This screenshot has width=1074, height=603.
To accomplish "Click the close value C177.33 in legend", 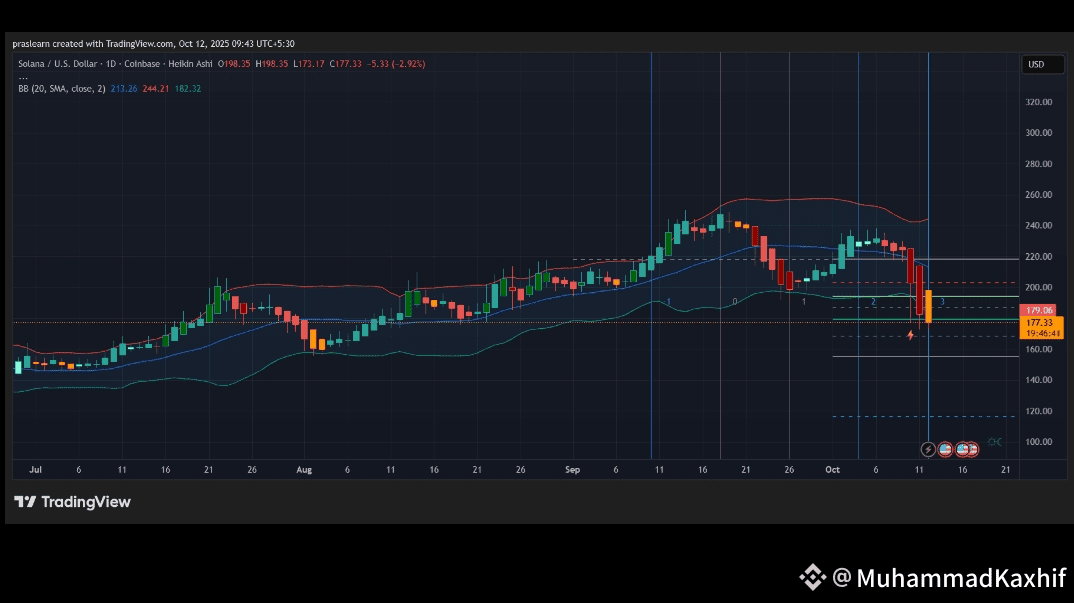I will (345, 64).
